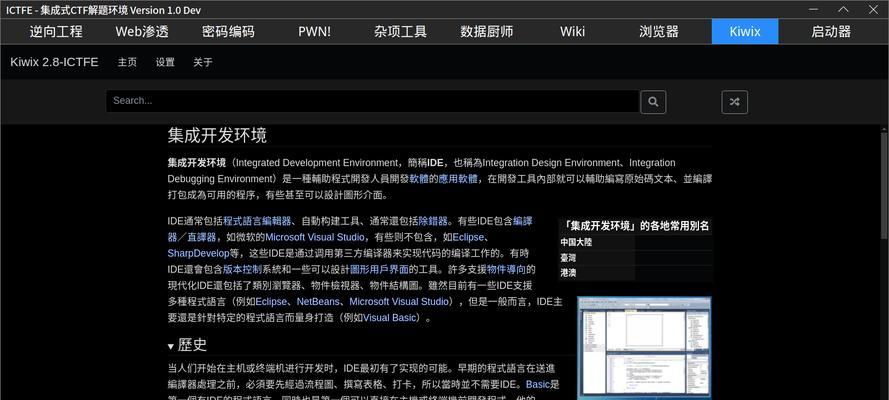This screenshot has height=400, width=889.
Task: Open the Basic link in 歷史 section
Action: (x=538, y=384)
